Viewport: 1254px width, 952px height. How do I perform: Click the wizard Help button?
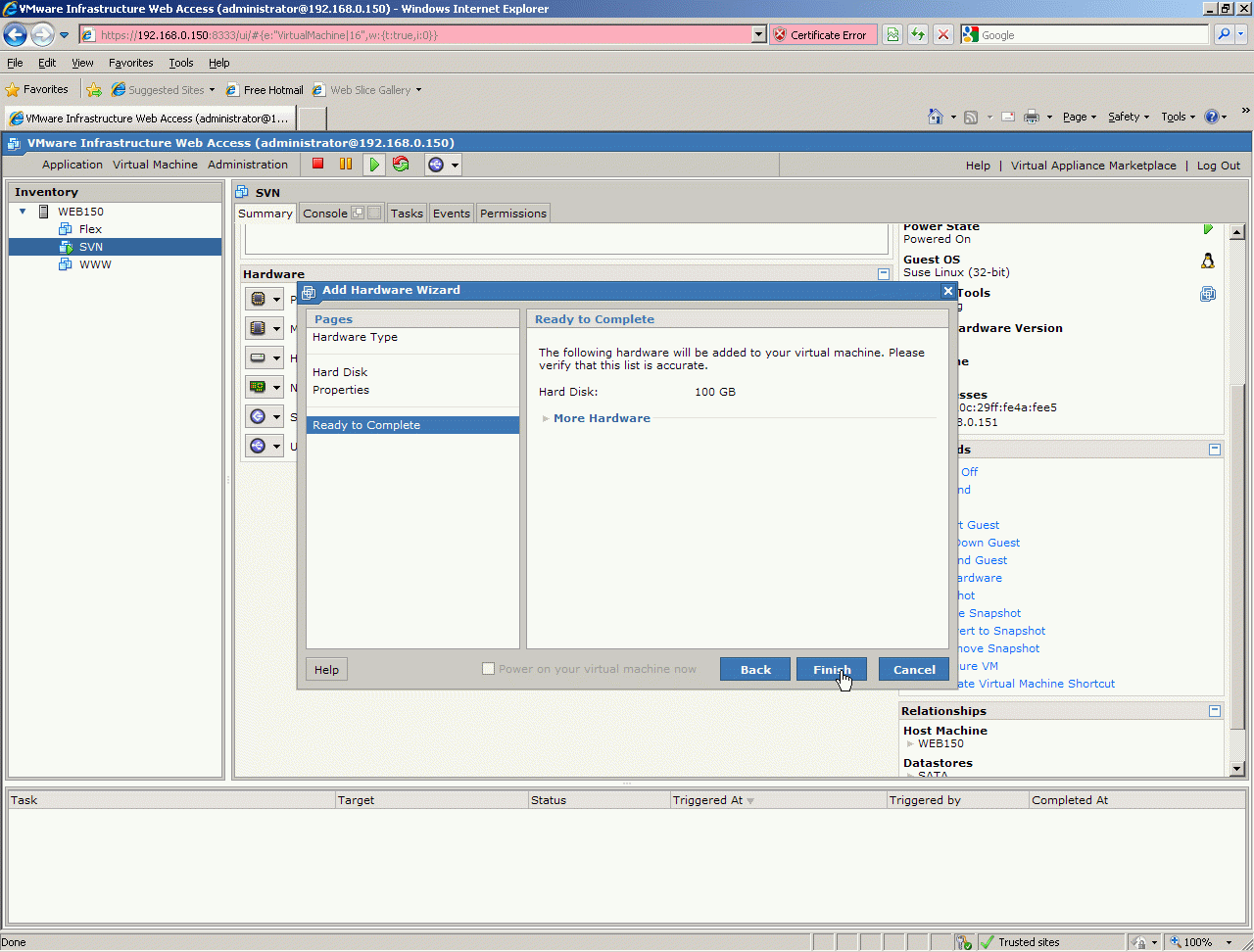pyautogui.click(x=327, y=670)
